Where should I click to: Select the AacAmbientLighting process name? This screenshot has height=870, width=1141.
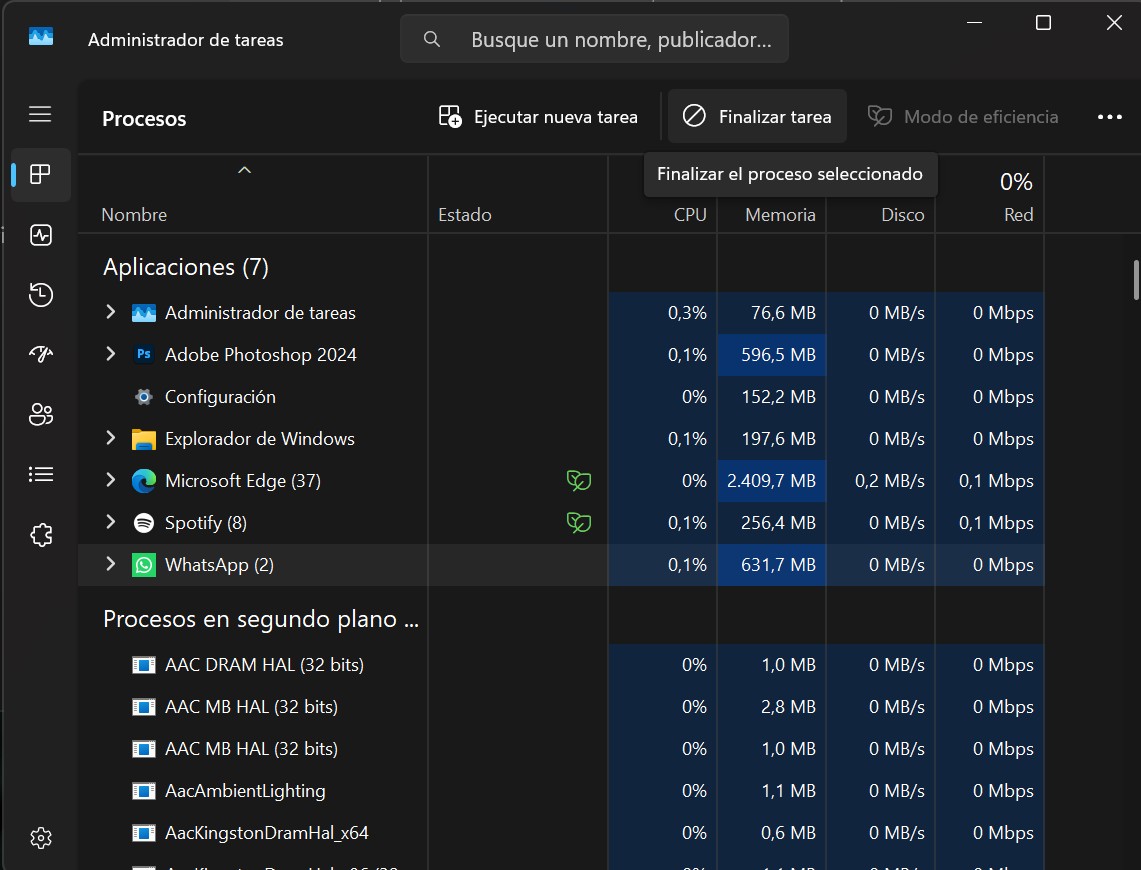[x=245, y=791]
